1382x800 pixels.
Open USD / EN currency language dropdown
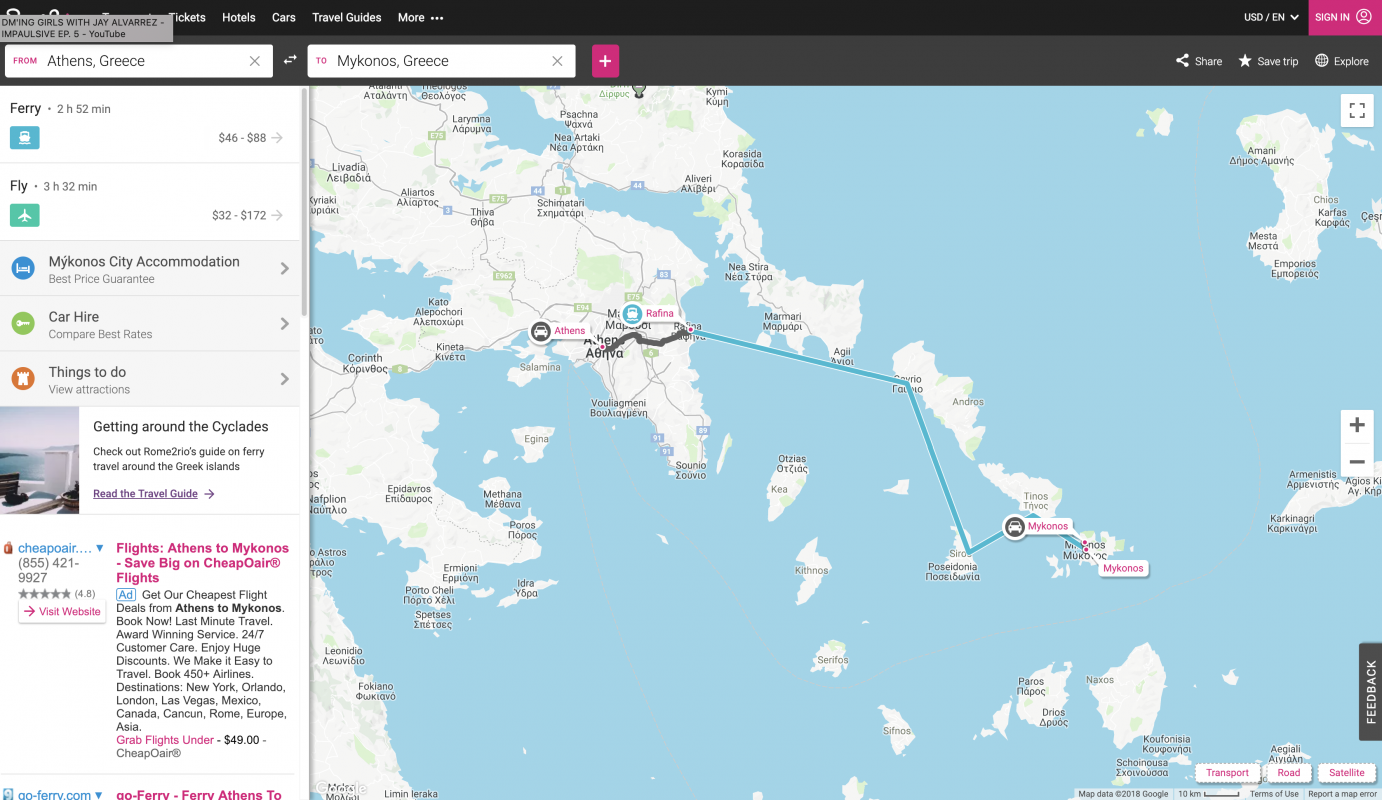(1271, 17)
